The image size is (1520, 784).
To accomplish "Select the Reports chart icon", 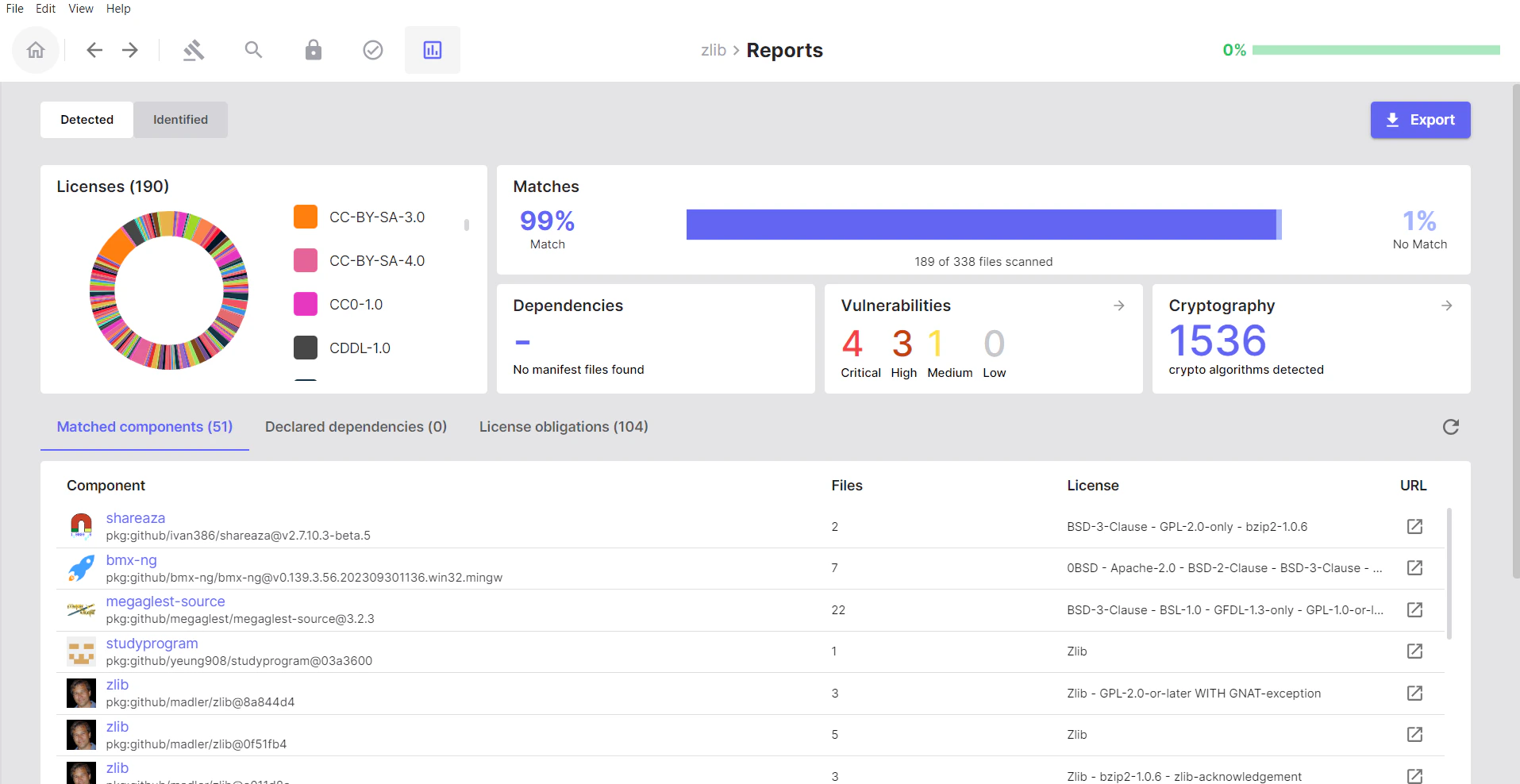I will (x=432, y=49).
